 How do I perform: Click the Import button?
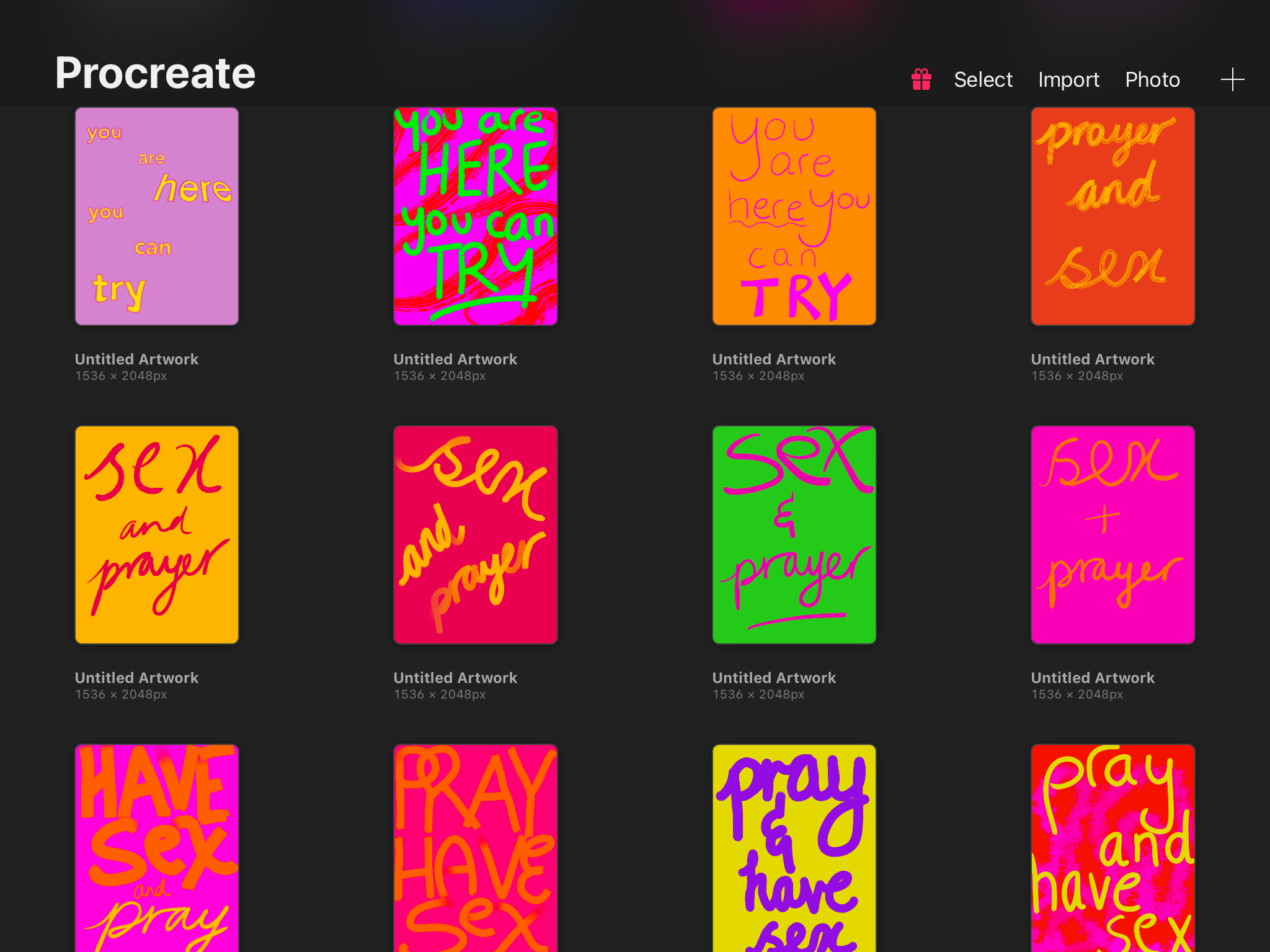[1068, 79]
